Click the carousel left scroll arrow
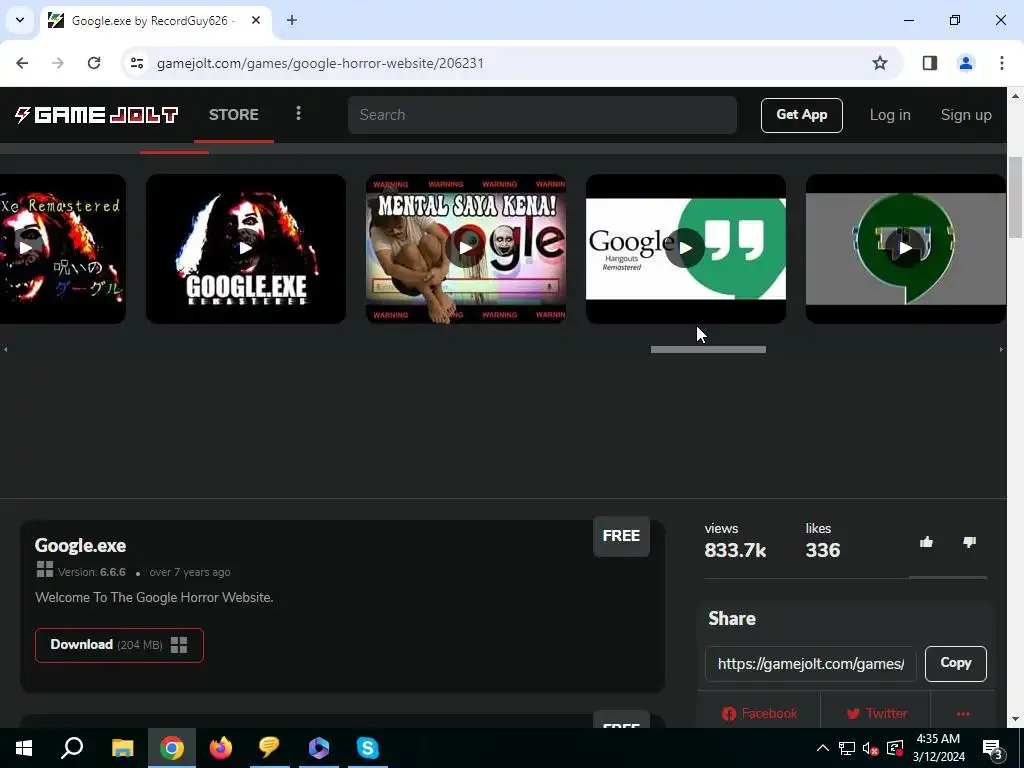Screen dimensions: 1024x768 [x=5, y=349]
